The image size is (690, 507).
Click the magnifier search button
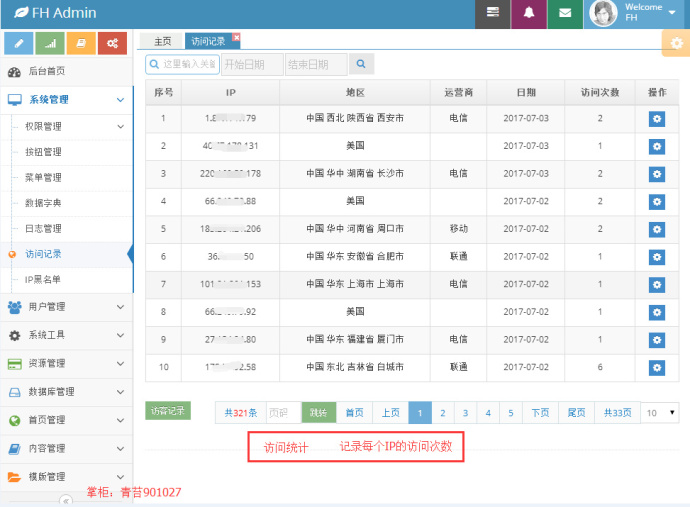point(361,64)
